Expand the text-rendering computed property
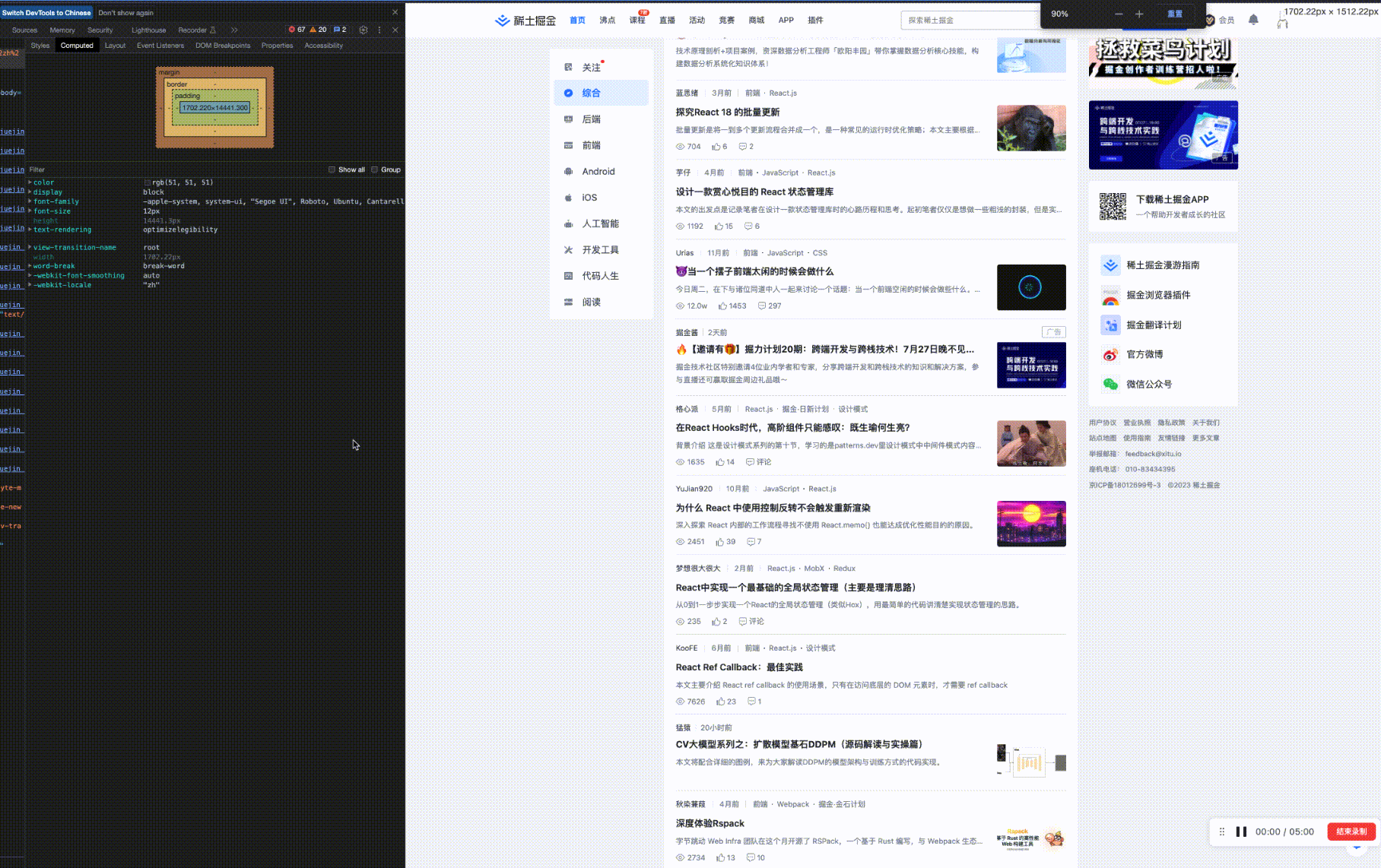 pos(30,230)
